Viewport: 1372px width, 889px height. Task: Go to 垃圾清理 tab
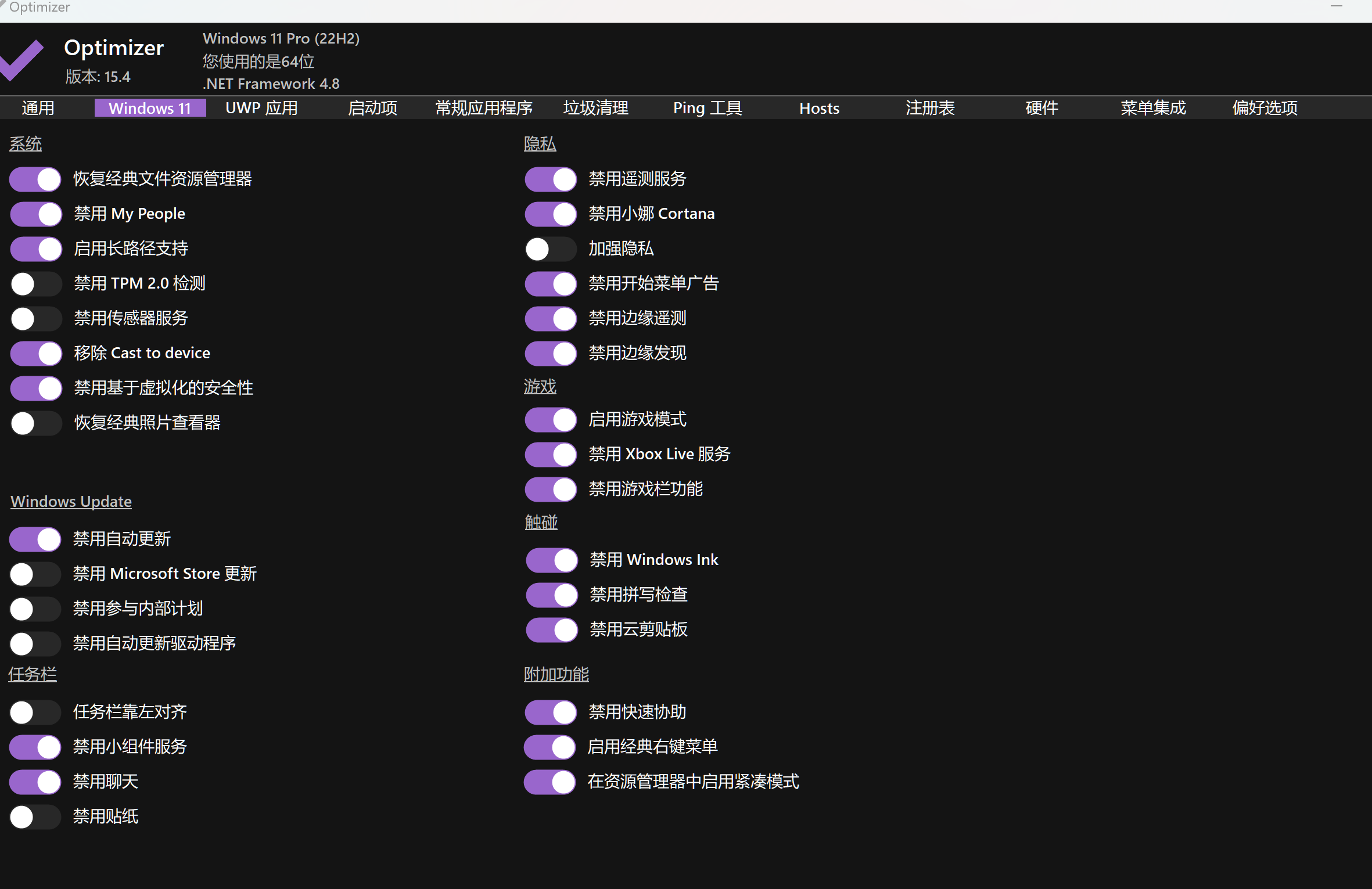pos(595,108)
